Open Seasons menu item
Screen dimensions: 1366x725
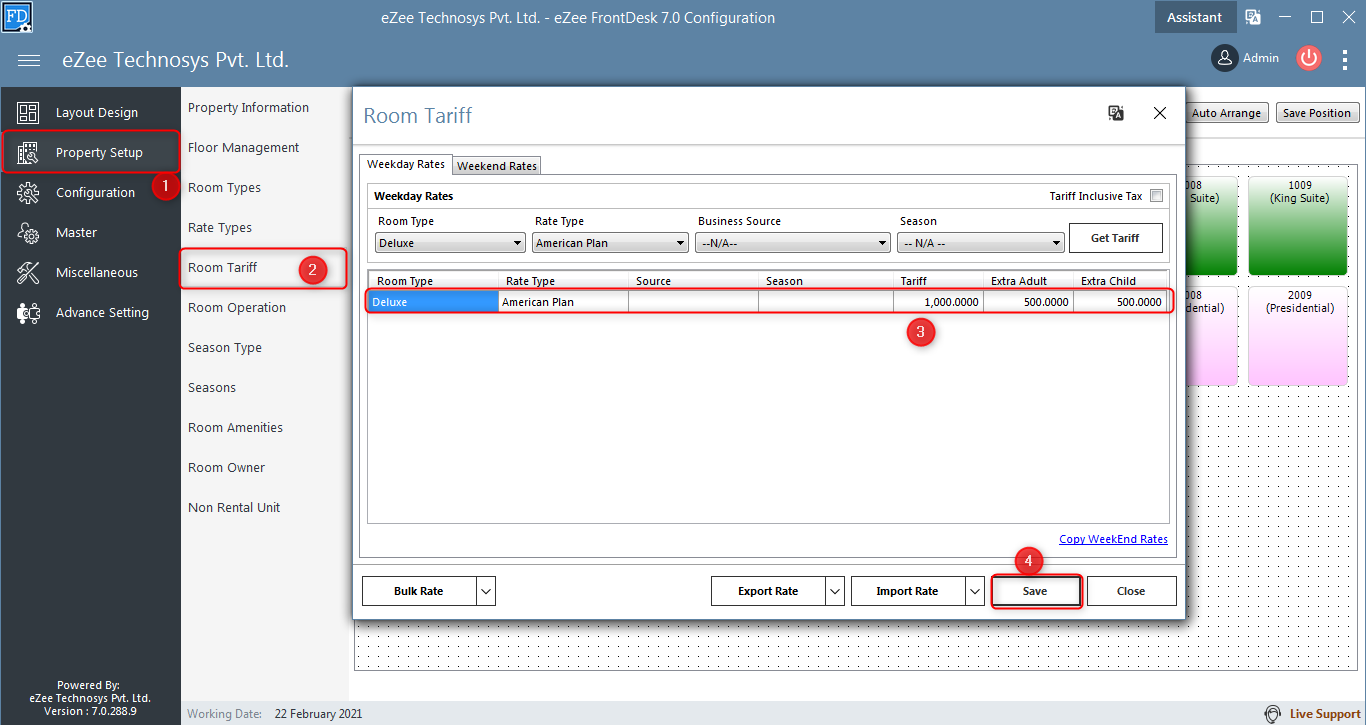(212, 388)
